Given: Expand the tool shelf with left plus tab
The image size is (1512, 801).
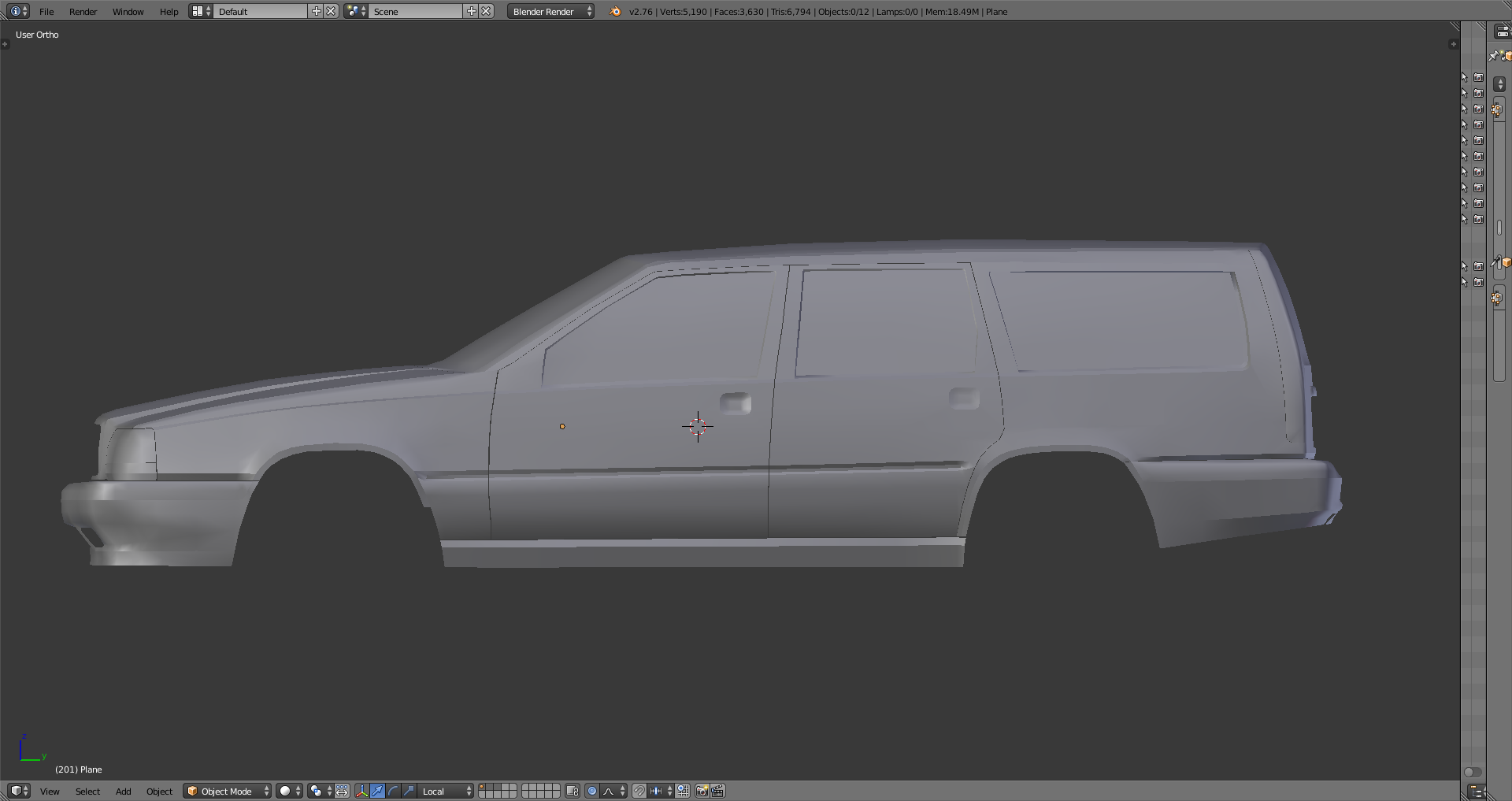Looking at the screenshot, I should pyautogui.click(x=5, y=44).
